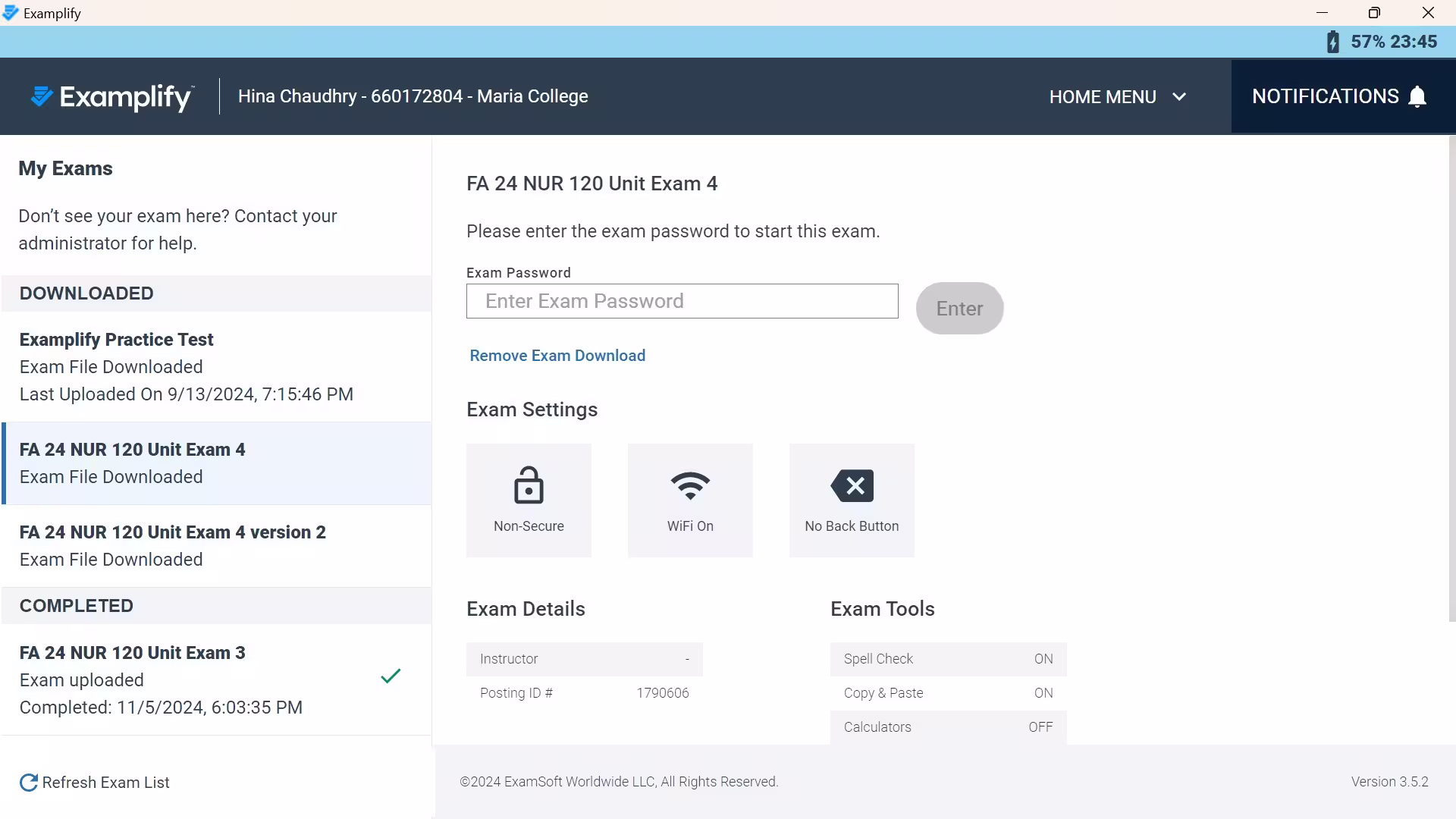Click the Spell Check ON row
This screenshot has height=819, width=1456.
pos(948,659)
